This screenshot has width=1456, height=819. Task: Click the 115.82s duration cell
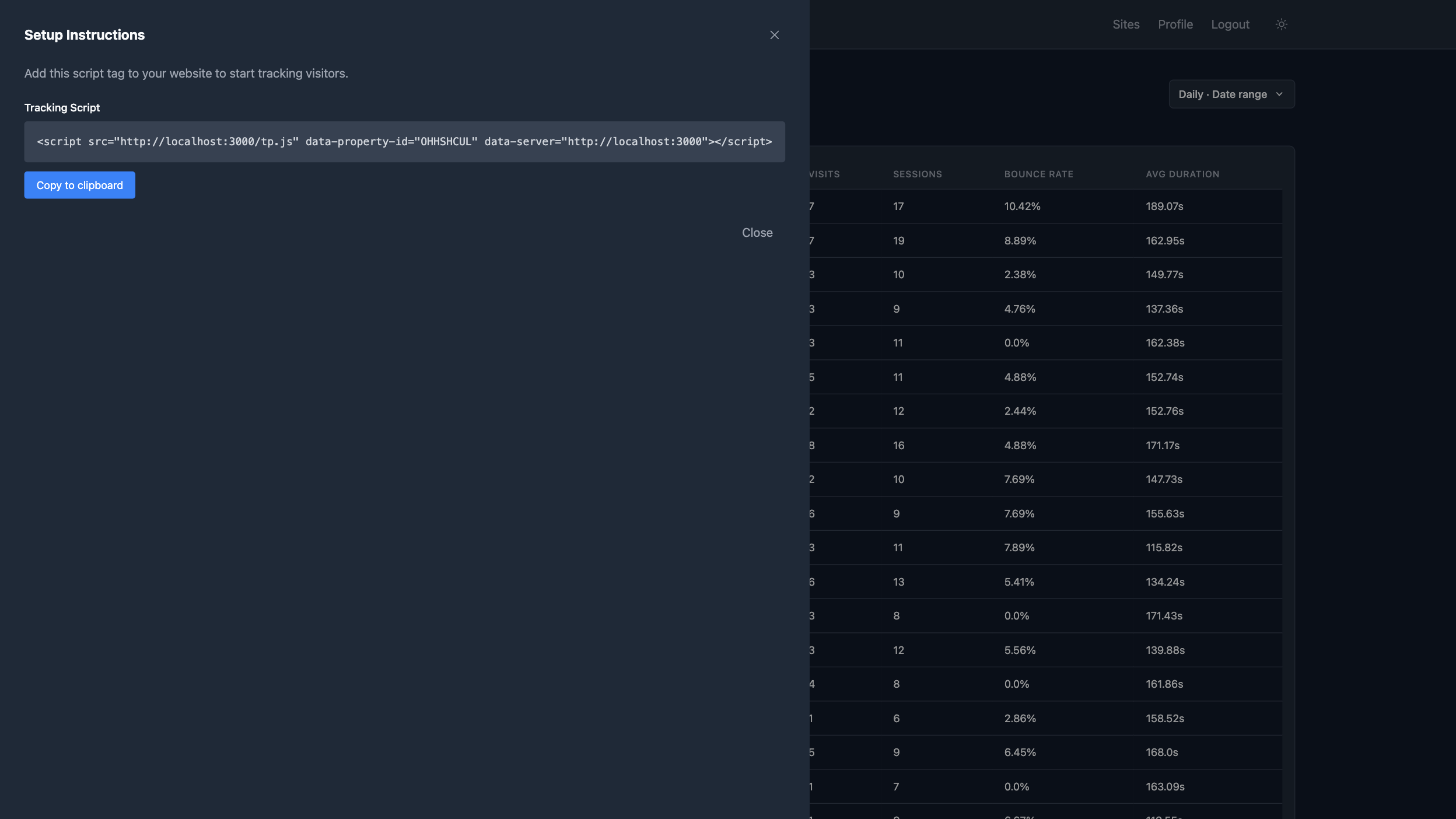click(1164, 548)
